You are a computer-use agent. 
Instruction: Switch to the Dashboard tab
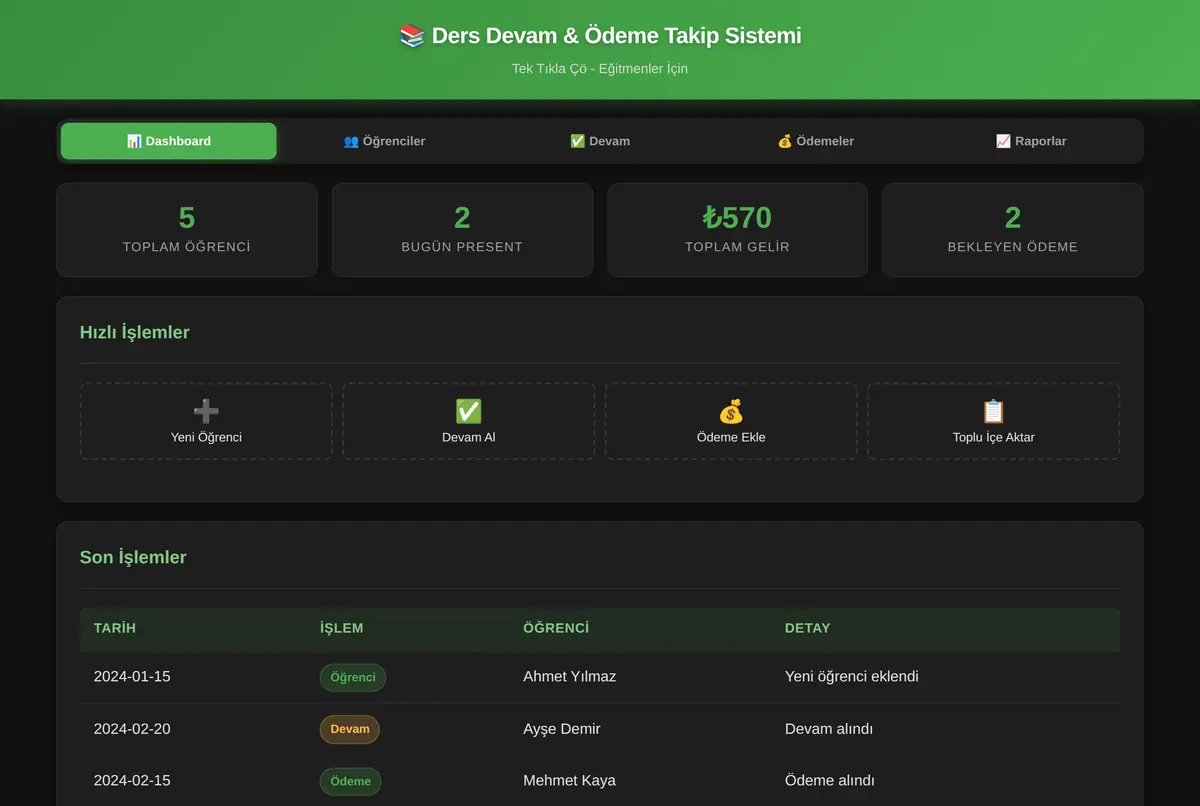169,141
